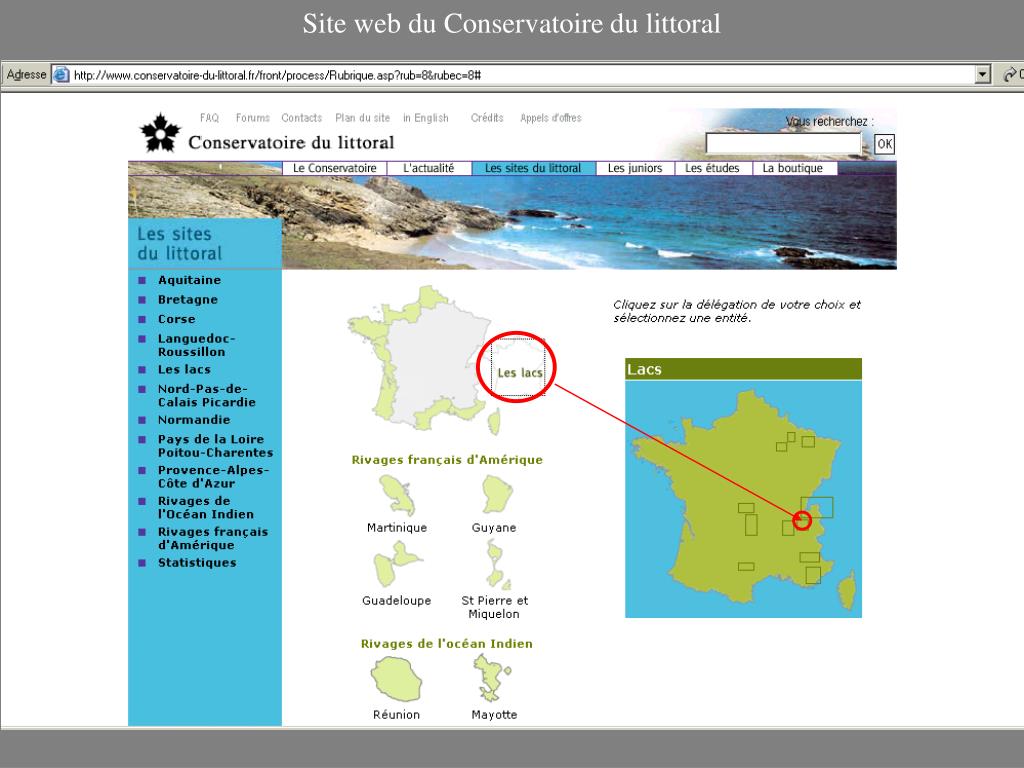Click the Les lacs label on France map
1024x768 pixels.
tap(520, 373)
